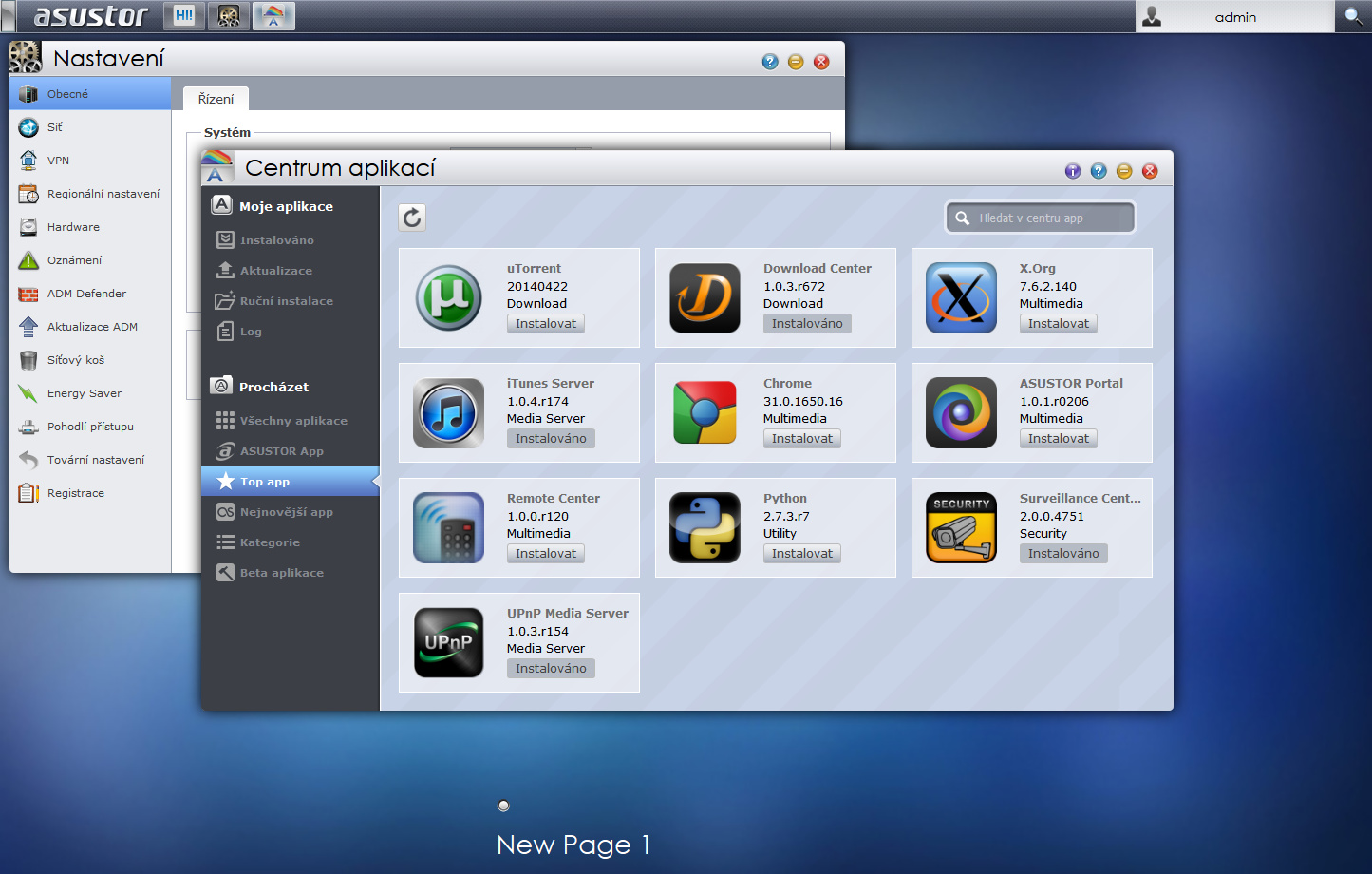Viewport: 1372px width, 874px height.
Task: Click the iTunes Server app icon
Action: click(x=448, y=412)
